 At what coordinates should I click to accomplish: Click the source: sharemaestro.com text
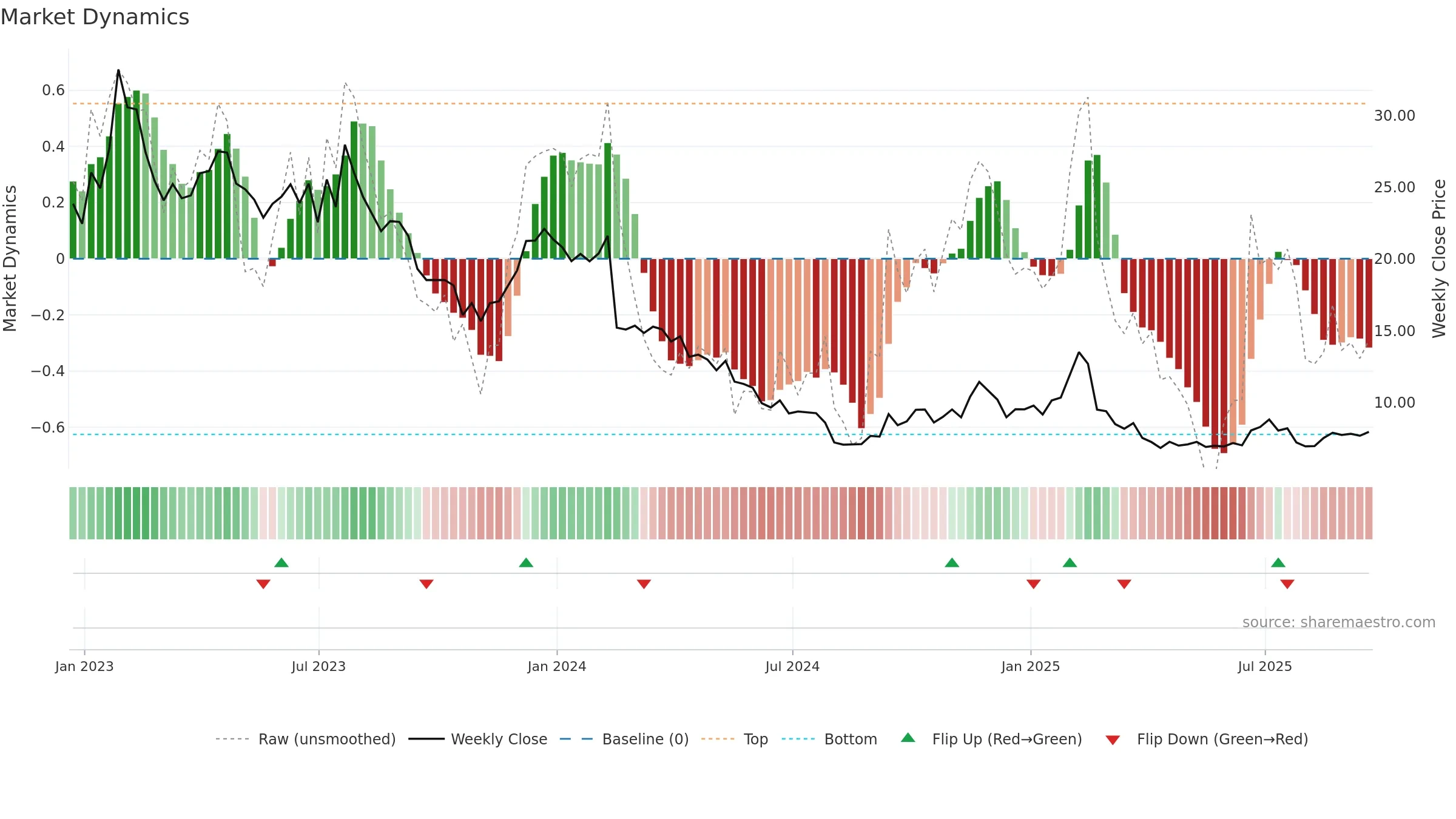[1339, 622]
